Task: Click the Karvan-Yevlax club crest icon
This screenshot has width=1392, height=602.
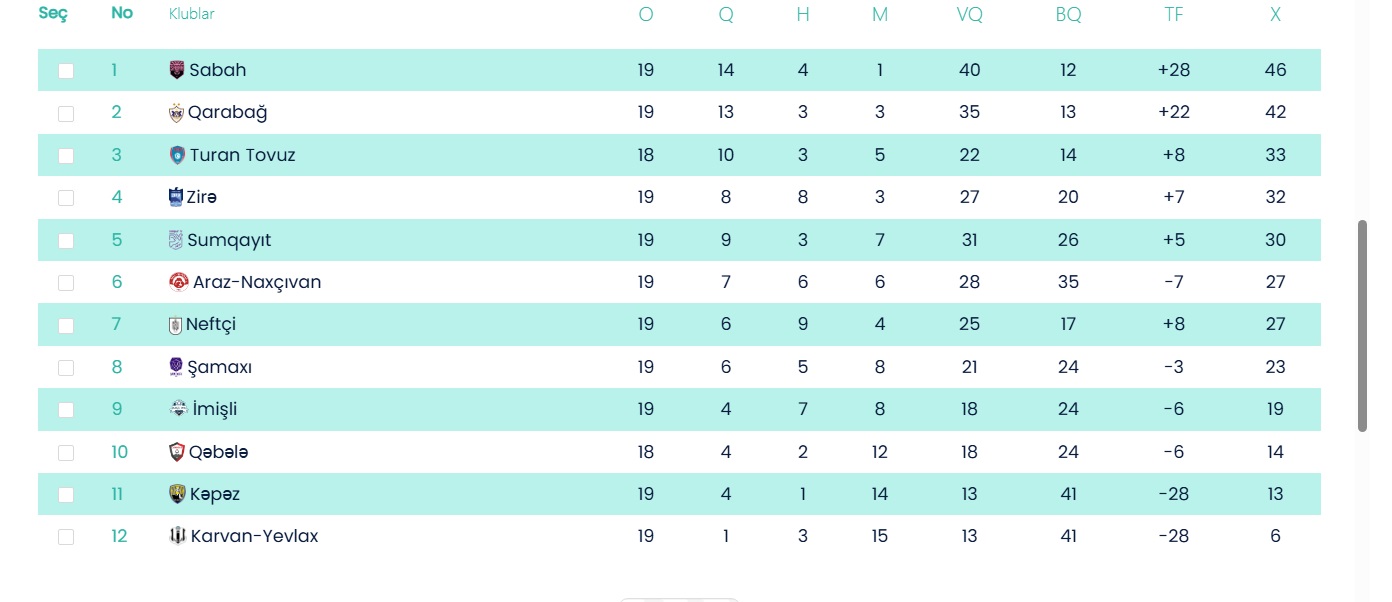Action: (x=178, y=536)
